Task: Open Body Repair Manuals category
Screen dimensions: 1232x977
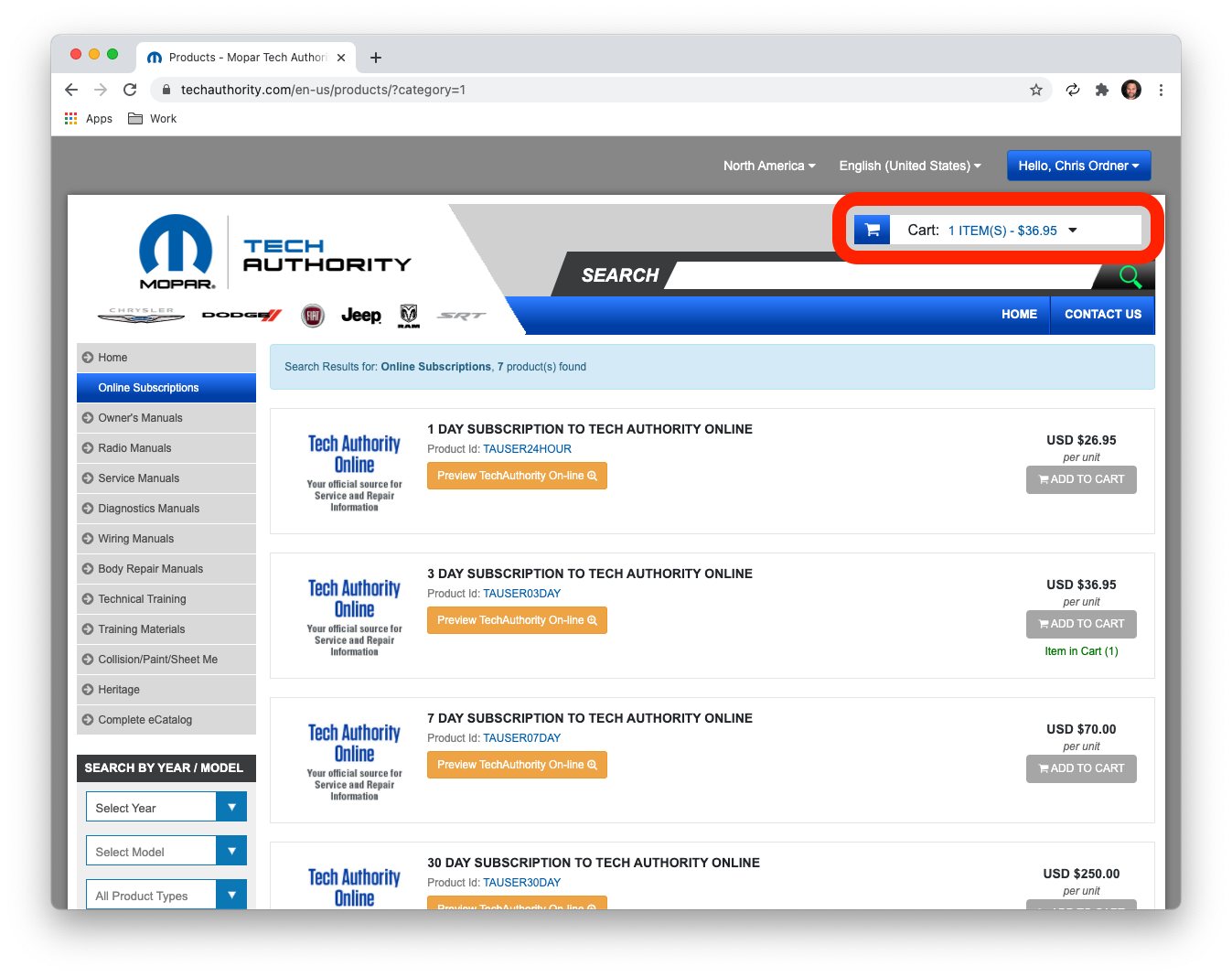Action: point(166,569)
